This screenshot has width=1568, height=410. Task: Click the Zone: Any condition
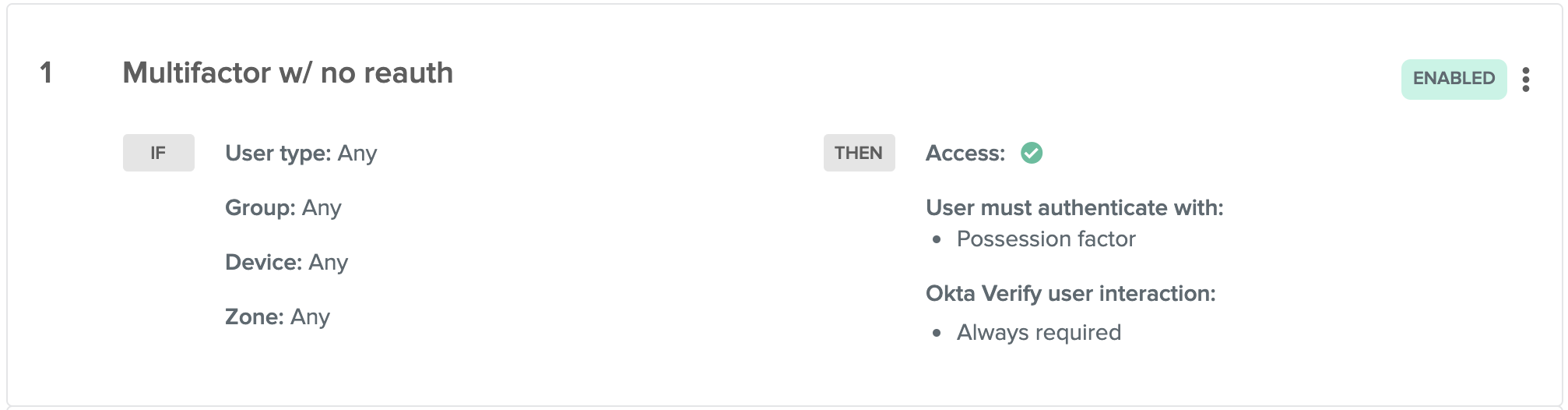(277, 316)
